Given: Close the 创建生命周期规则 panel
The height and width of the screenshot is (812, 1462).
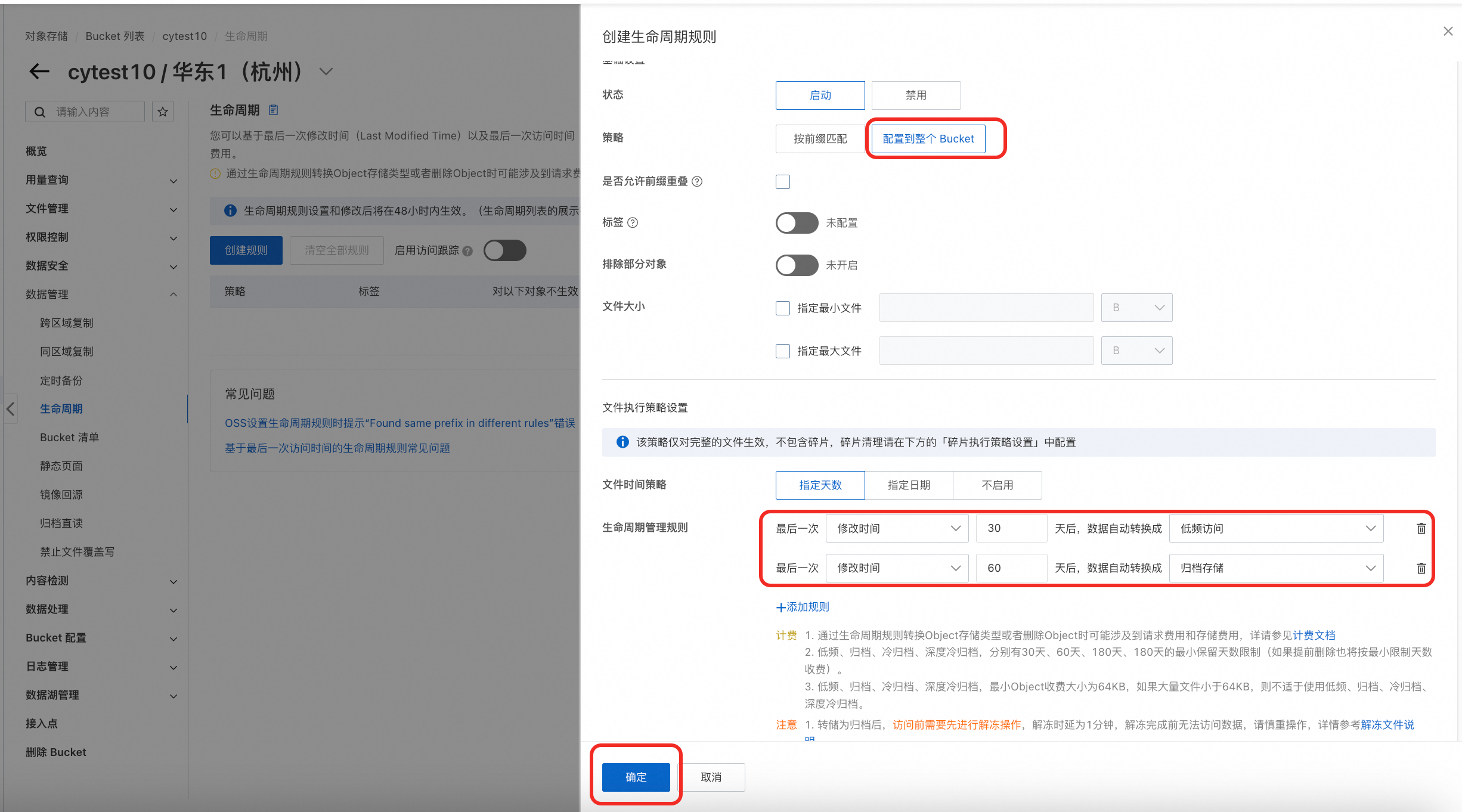Looking at the screenshot, I should click(x=1448, y=31).
